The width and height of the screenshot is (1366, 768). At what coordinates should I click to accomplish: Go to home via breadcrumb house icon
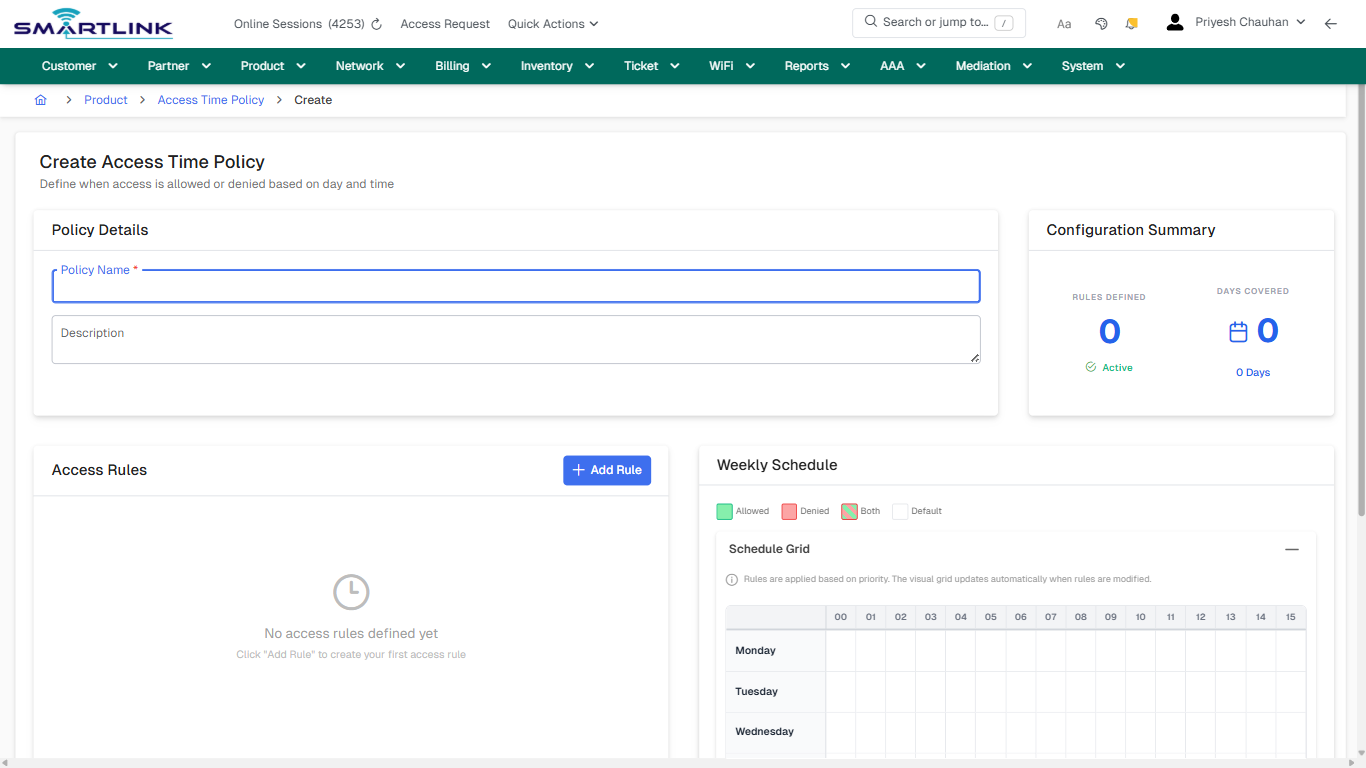click(x=40, y=99)
